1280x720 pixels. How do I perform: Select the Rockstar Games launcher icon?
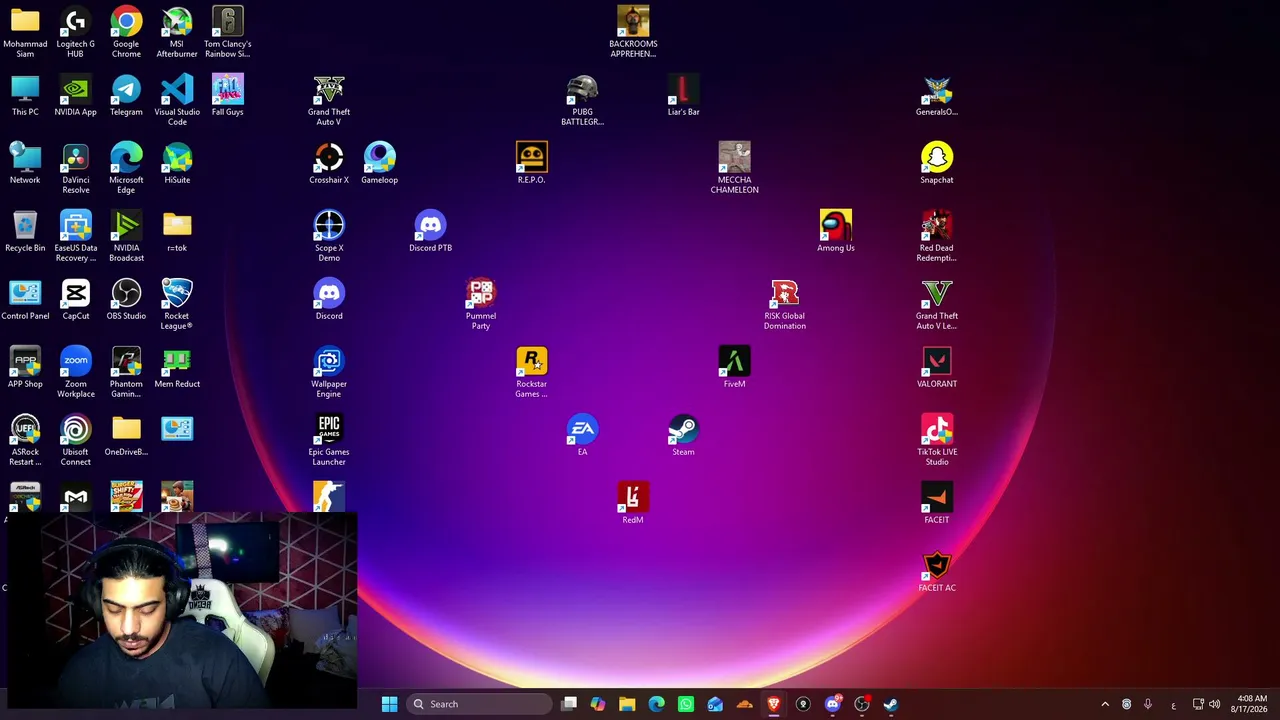(x=531, y=371)
